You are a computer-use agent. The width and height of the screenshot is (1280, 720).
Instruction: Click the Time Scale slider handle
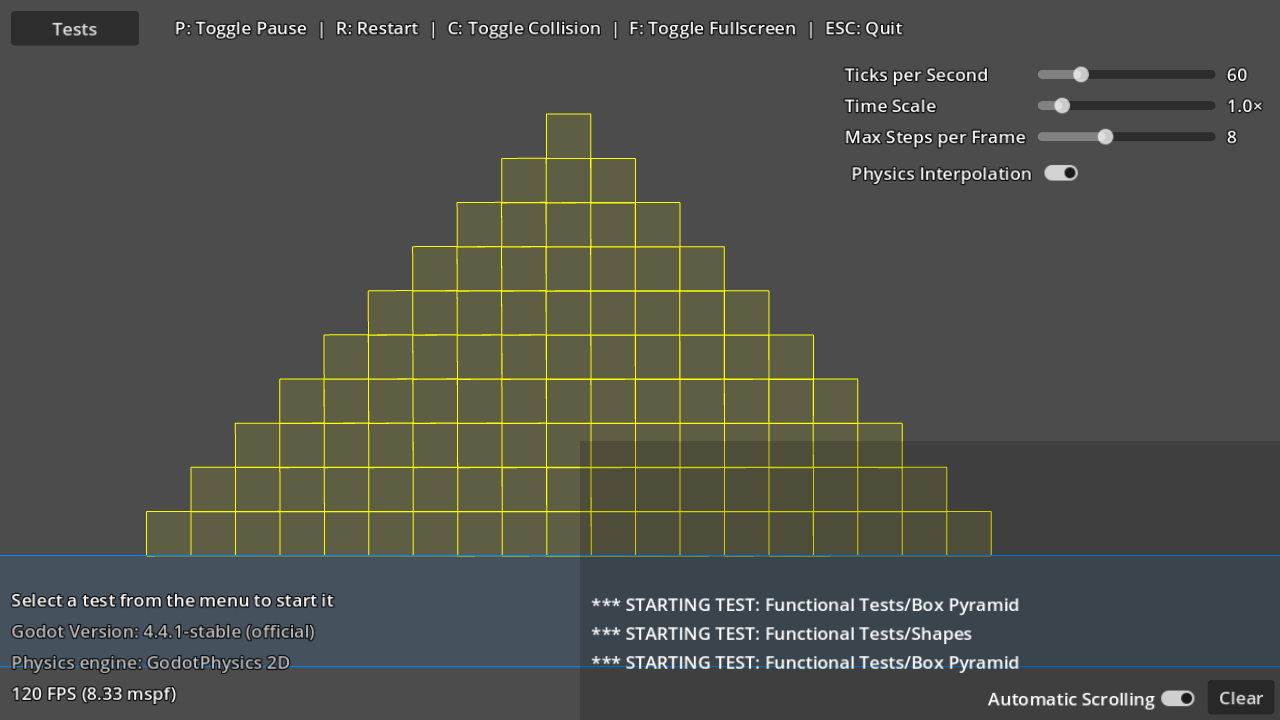tap(1061, 105)
